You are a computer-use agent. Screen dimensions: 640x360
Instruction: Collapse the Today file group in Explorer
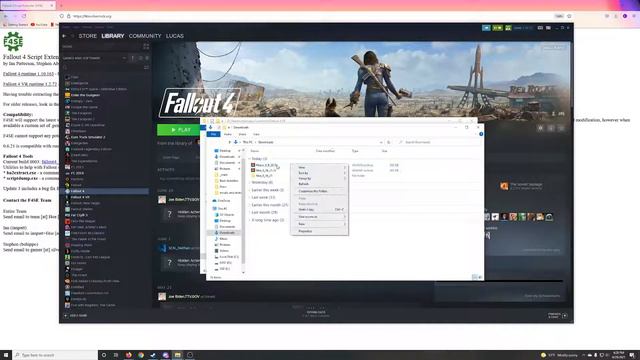coord(249,158)
